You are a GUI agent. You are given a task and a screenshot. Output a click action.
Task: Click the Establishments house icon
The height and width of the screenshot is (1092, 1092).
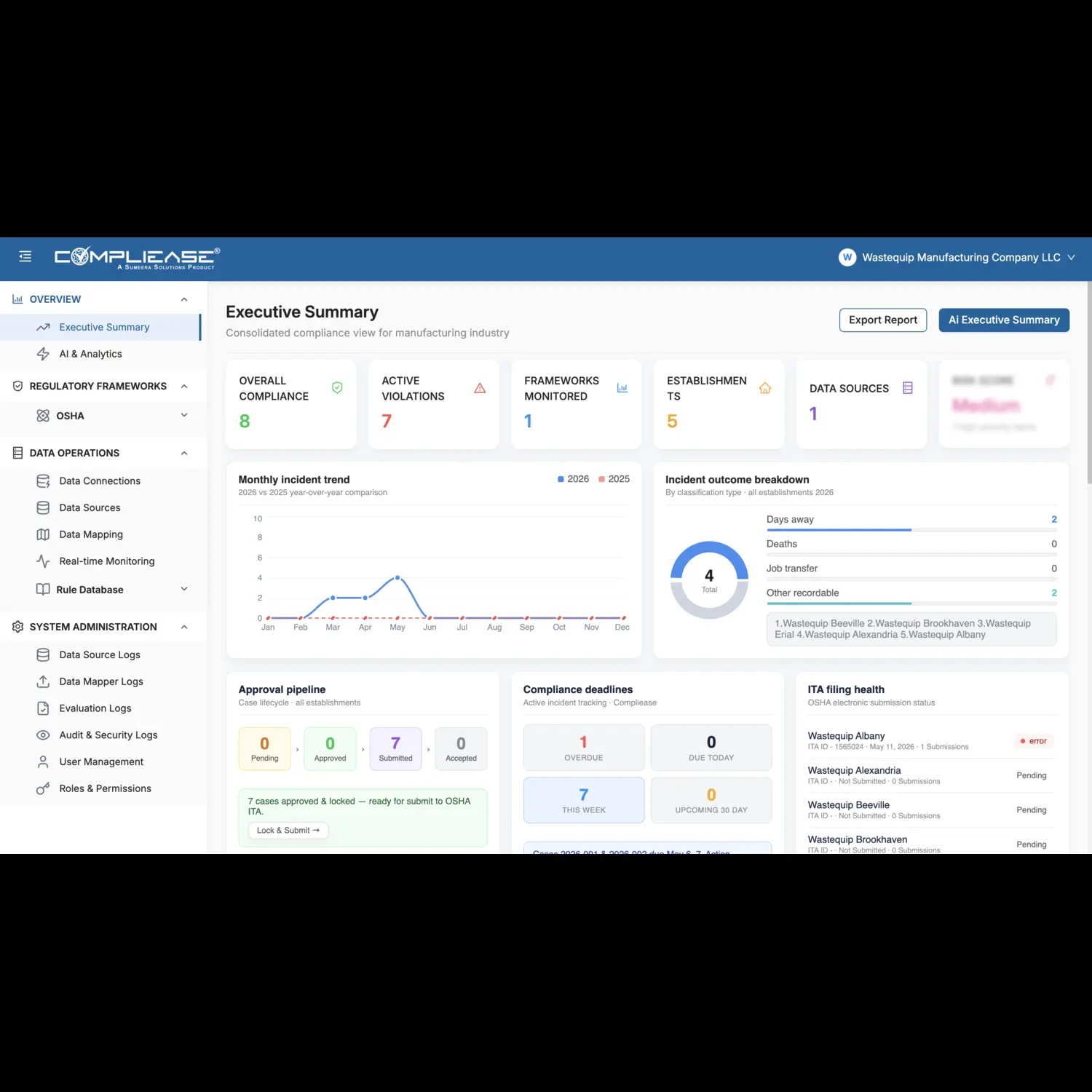tap(765, 388)
